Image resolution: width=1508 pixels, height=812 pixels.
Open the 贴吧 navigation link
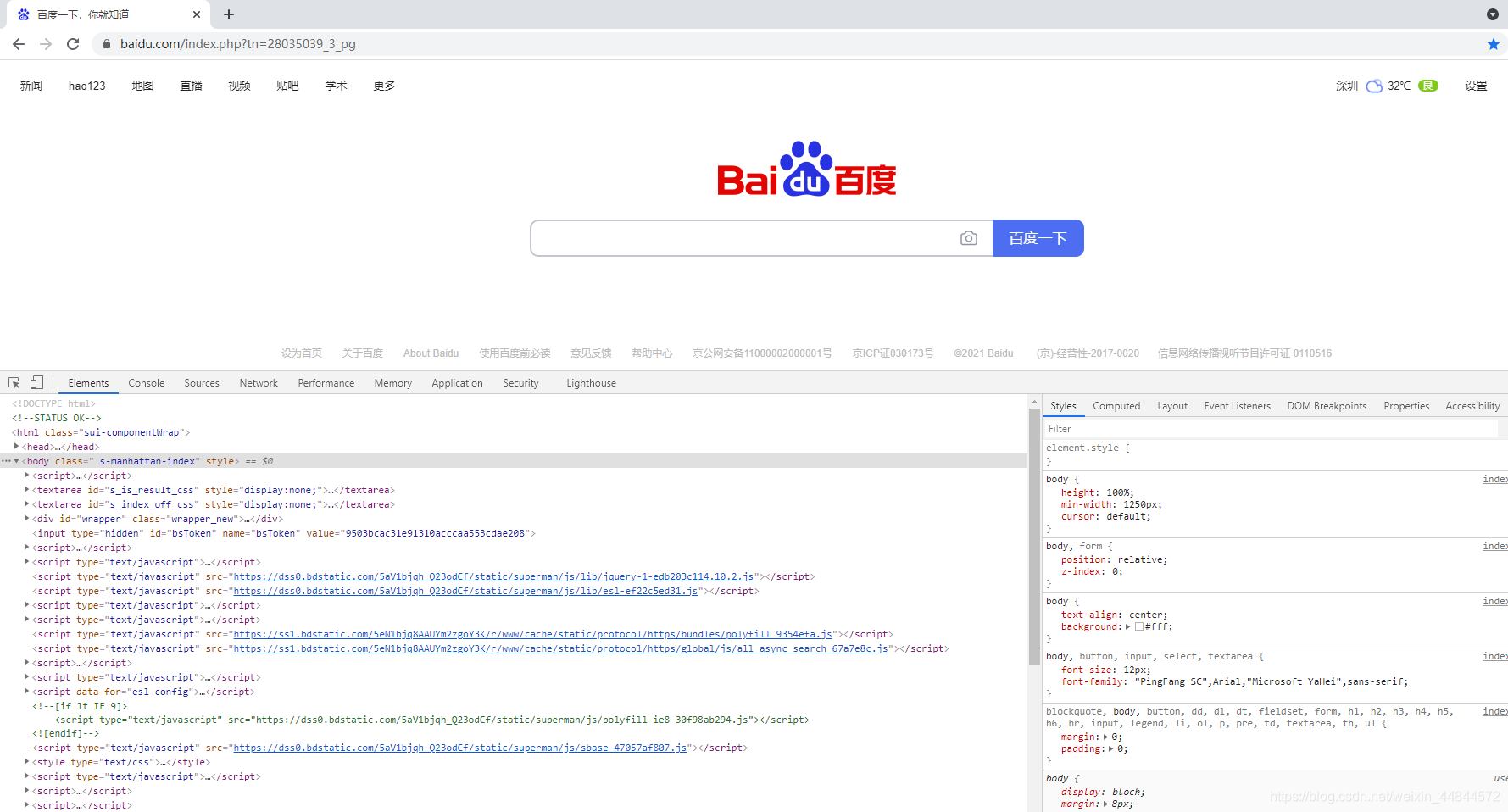point(287,86)
